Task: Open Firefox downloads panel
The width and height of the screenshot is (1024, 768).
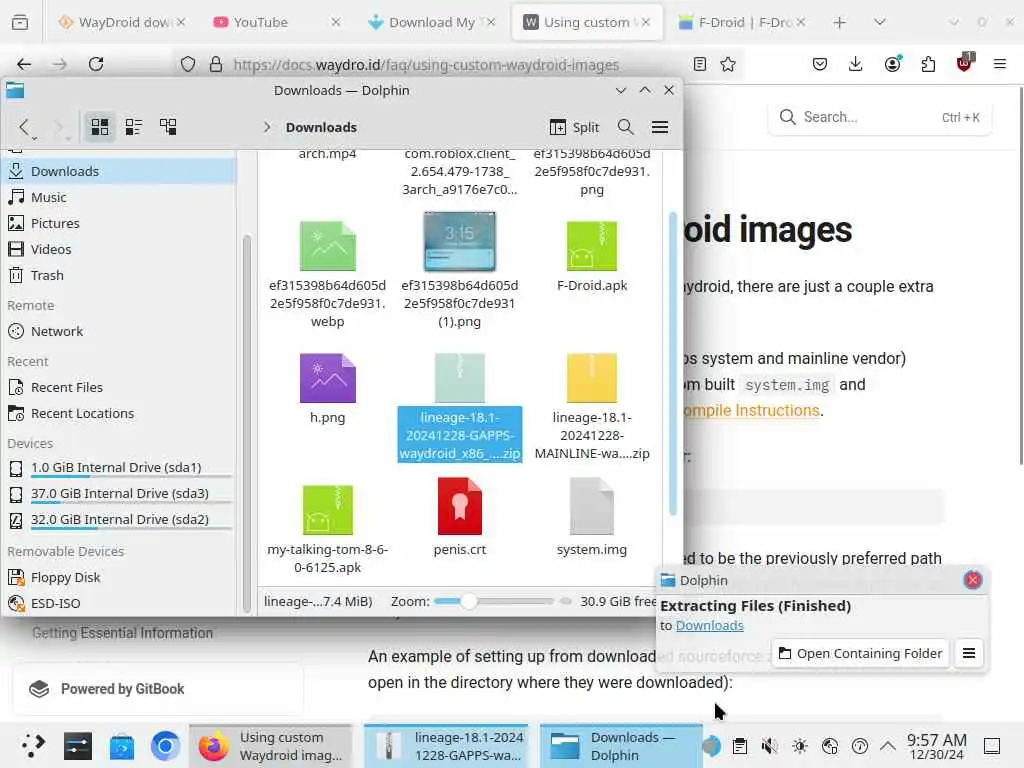Action: 856,64
